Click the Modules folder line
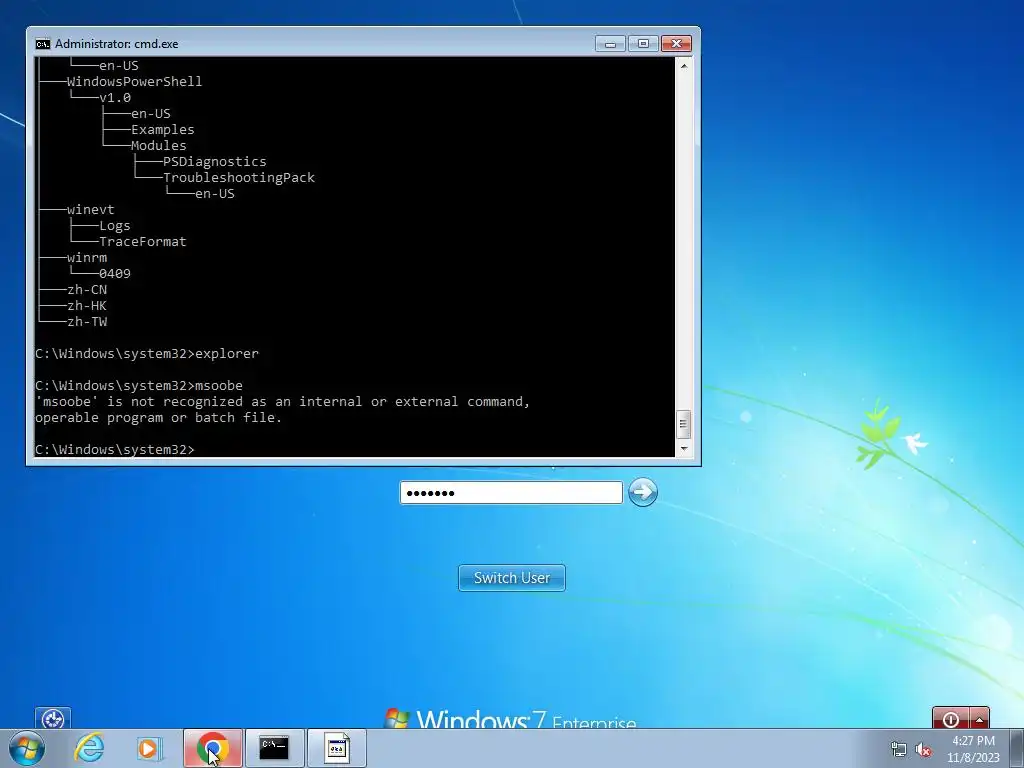Image resolution: width=1024 pixels, height=768 pixels. point(159,146)
